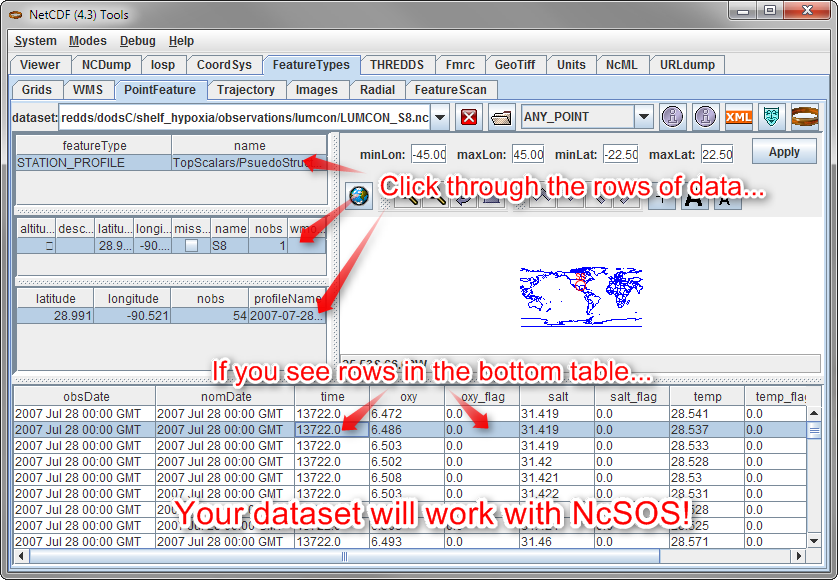Click the -90.521 longitude cell
Viewport: 838px width, 580px height.
click(x=132, y=315)
